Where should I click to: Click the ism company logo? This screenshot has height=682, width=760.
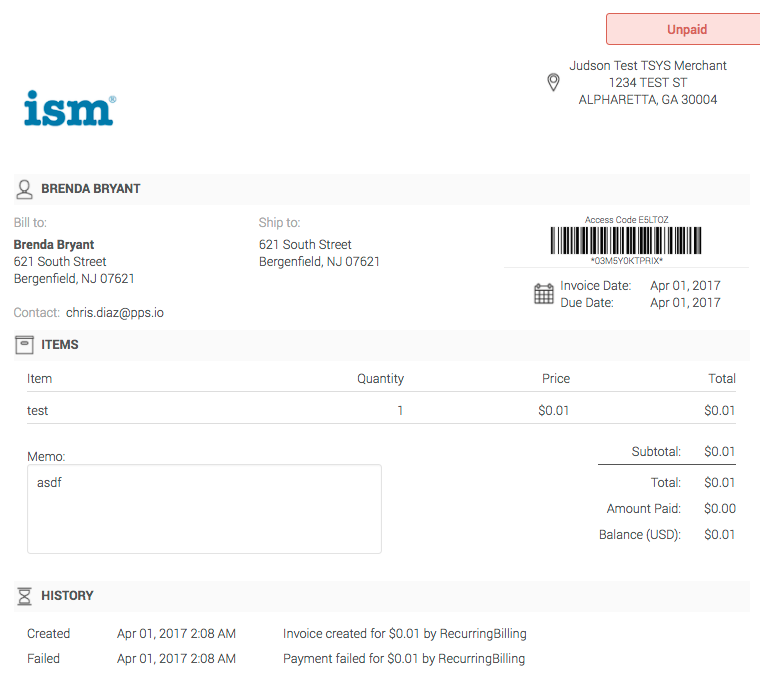point(69,109)
